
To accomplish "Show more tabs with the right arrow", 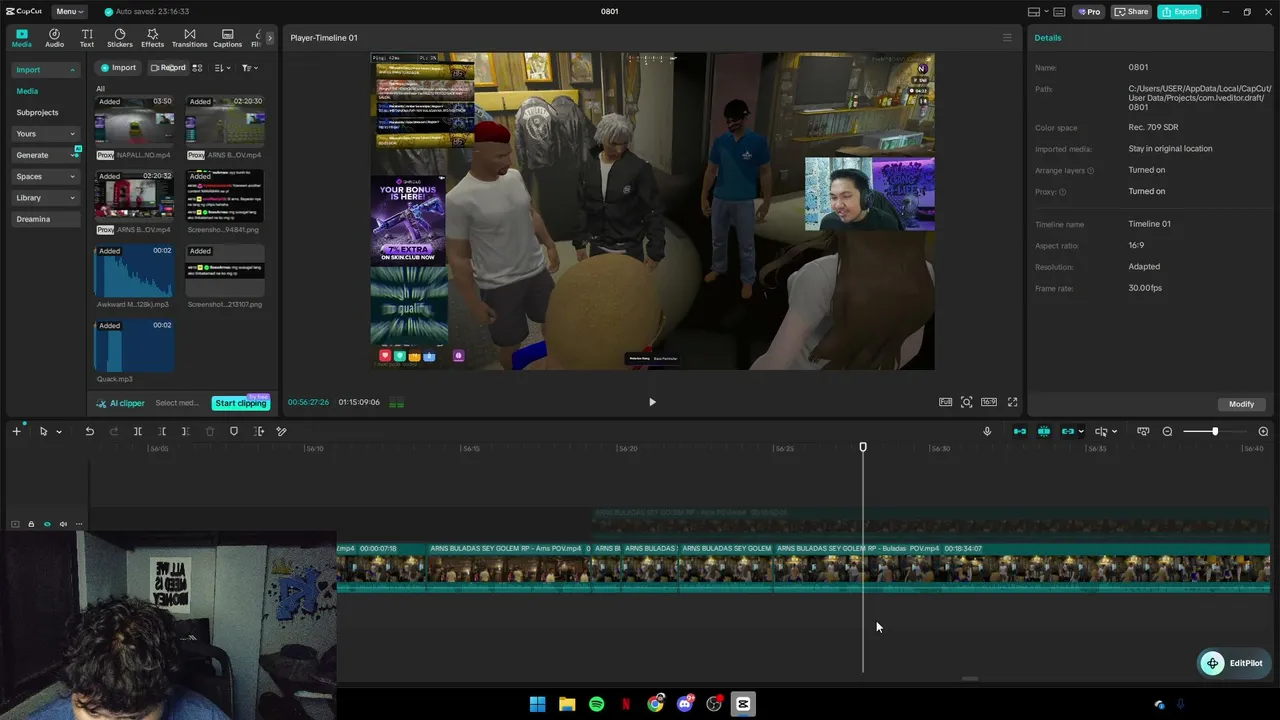I will click(x=269, y=38).
